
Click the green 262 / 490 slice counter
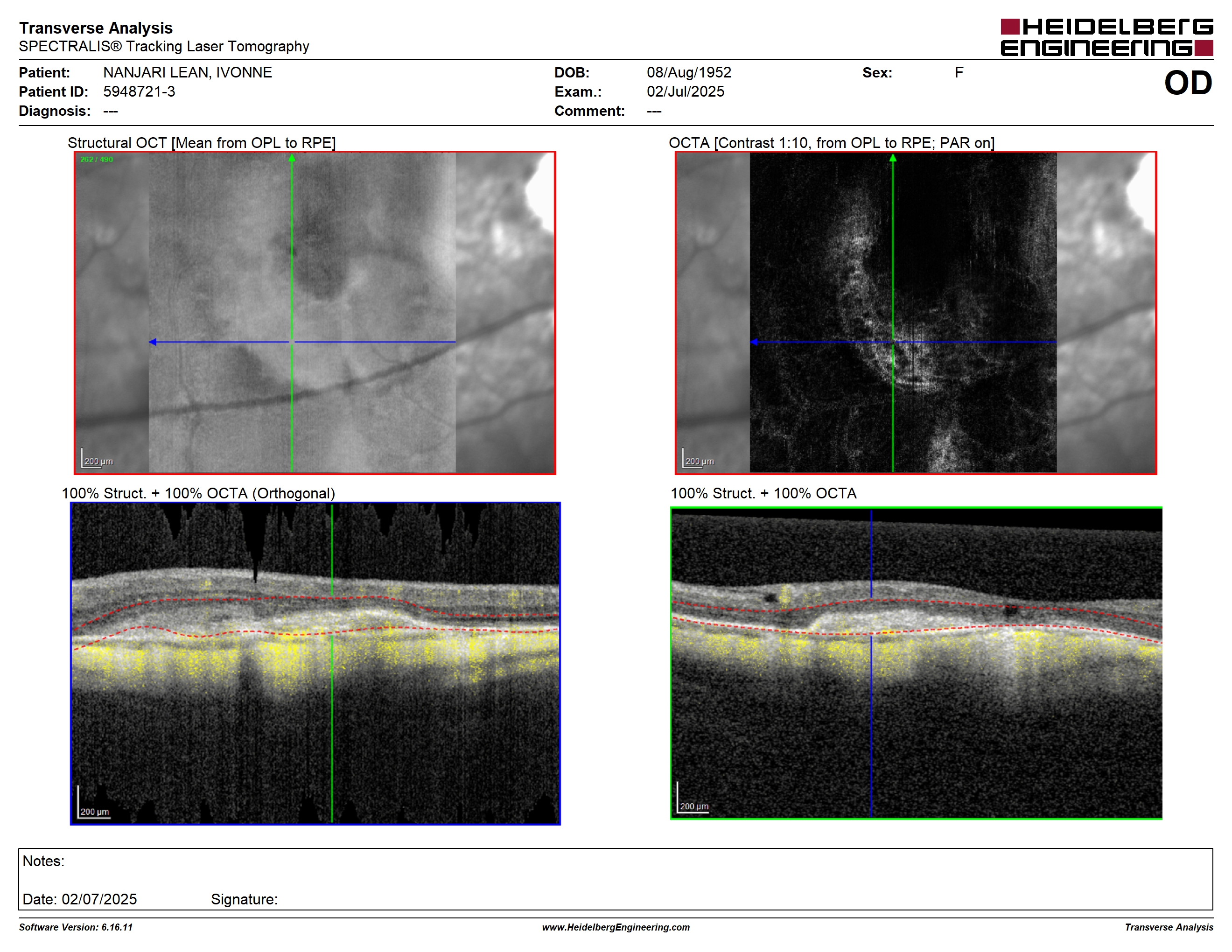tap(97, 160)
